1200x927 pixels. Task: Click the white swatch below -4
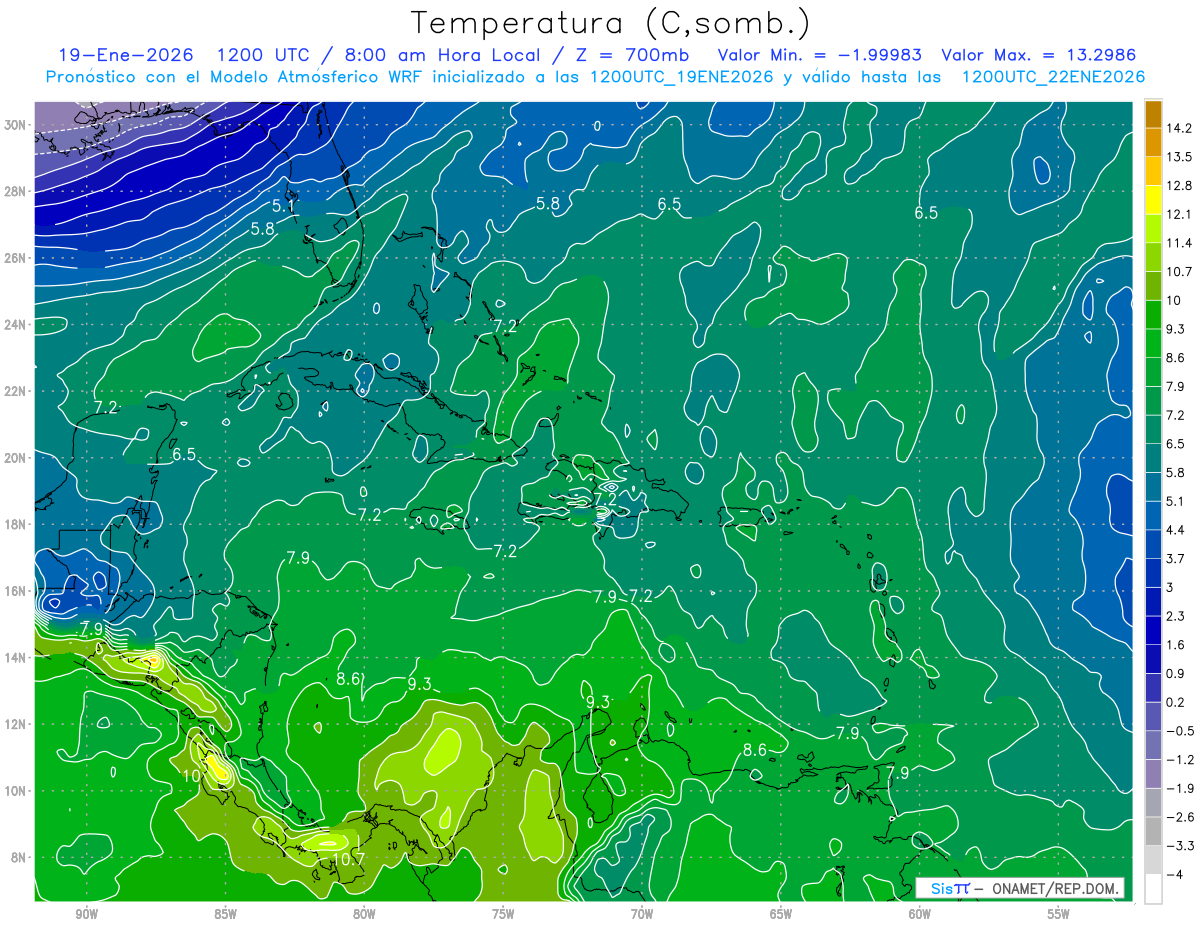click(1153, 889)
